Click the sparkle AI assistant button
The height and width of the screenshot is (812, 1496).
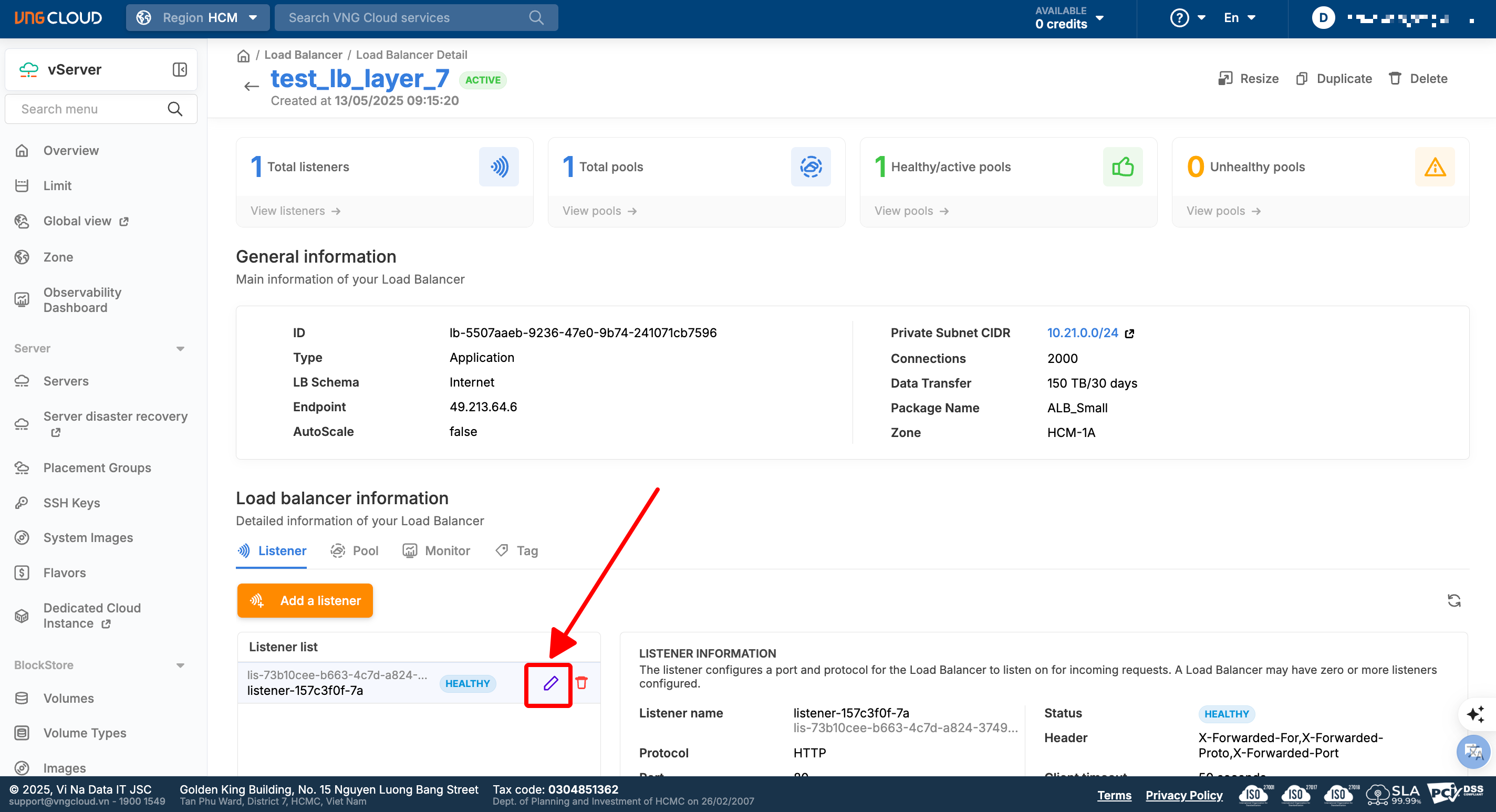1474,714
